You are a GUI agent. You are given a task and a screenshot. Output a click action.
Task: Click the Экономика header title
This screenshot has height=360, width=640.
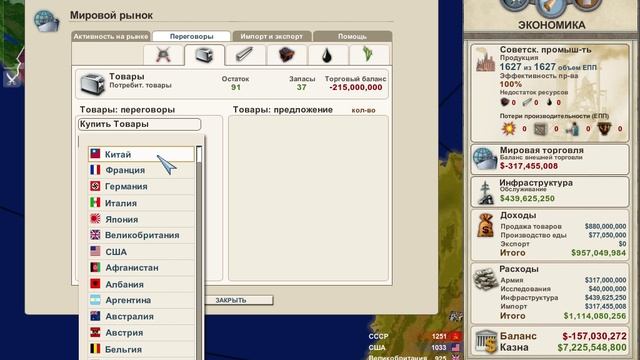pyautogui.click(x=552, y=25)
